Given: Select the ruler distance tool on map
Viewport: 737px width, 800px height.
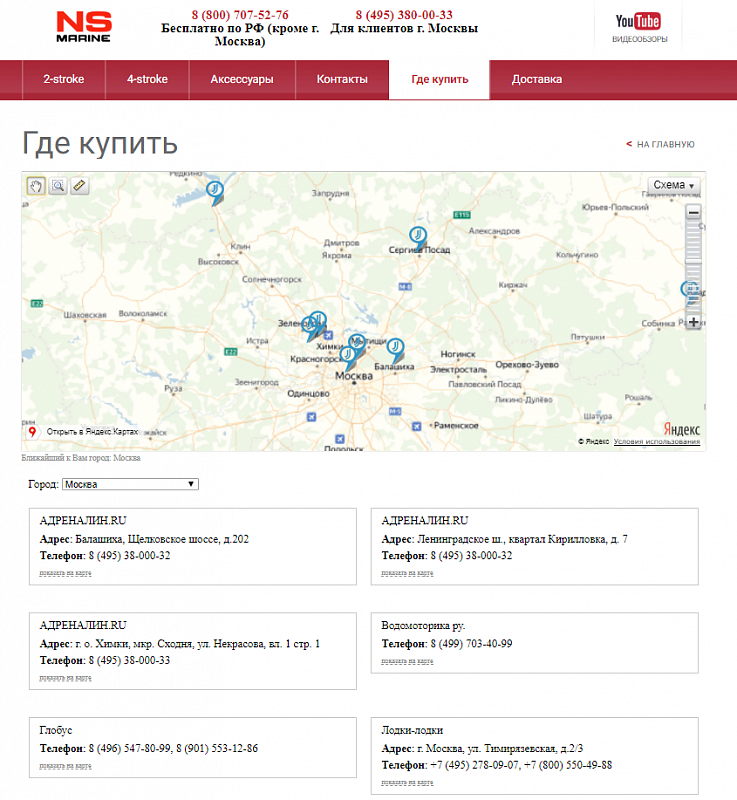Looking at the screenshot, I should pos(80,186).
